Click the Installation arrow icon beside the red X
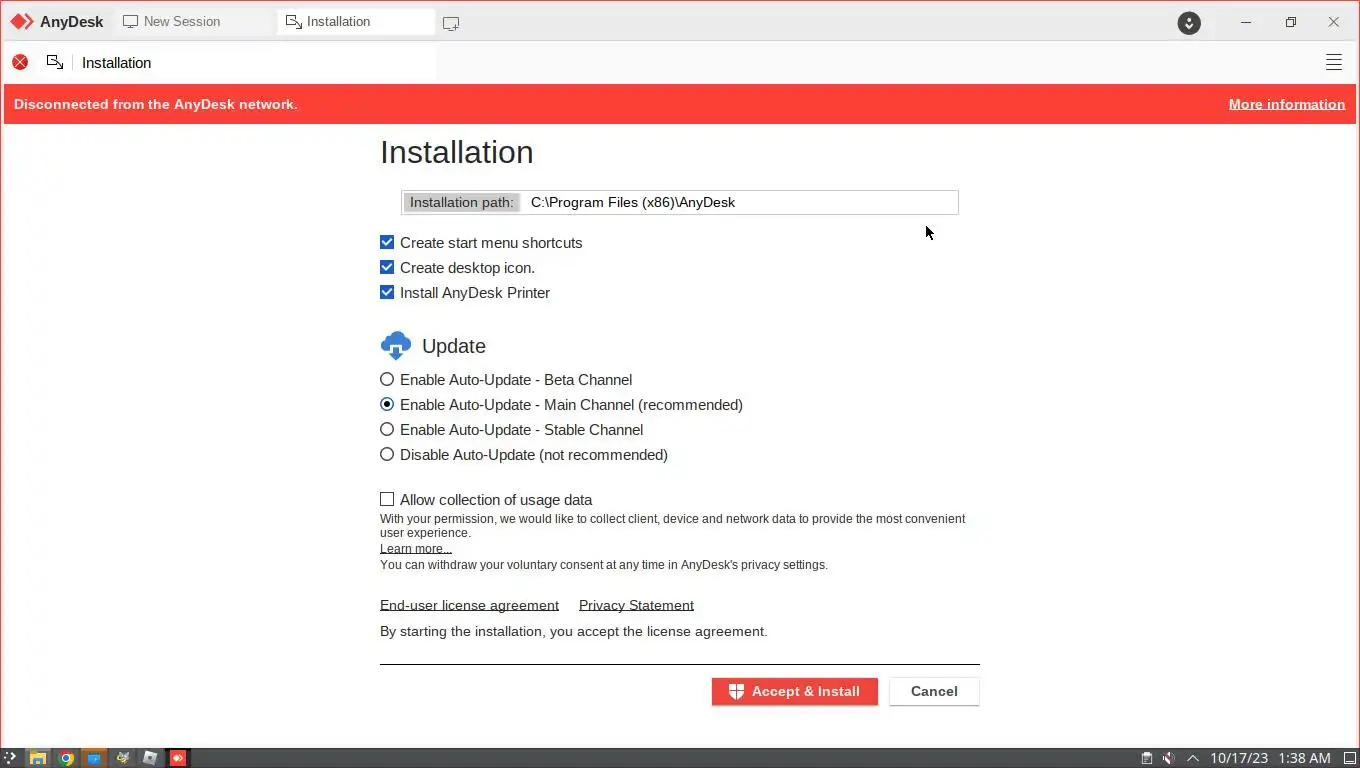The width and height of the screenshot is (1360, 768). tap(55, 62)
